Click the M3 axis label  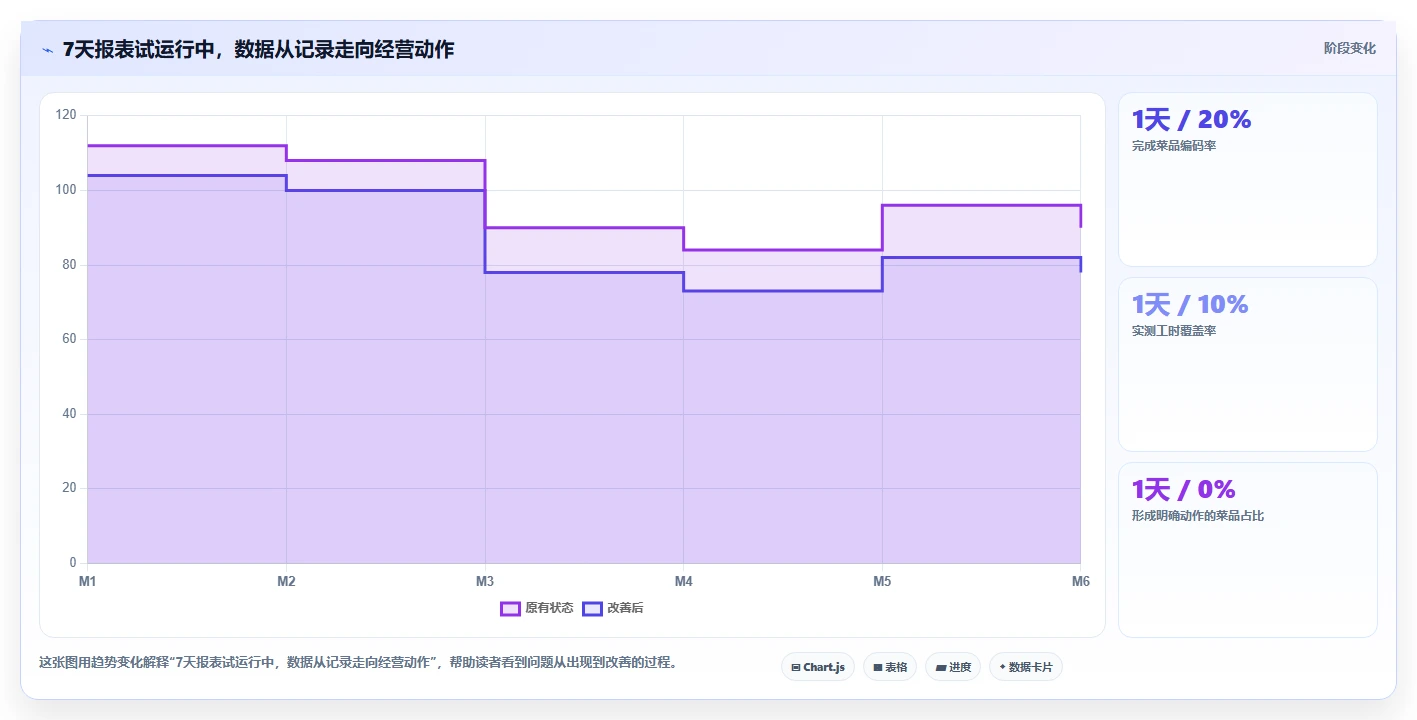tap(485, 581)
